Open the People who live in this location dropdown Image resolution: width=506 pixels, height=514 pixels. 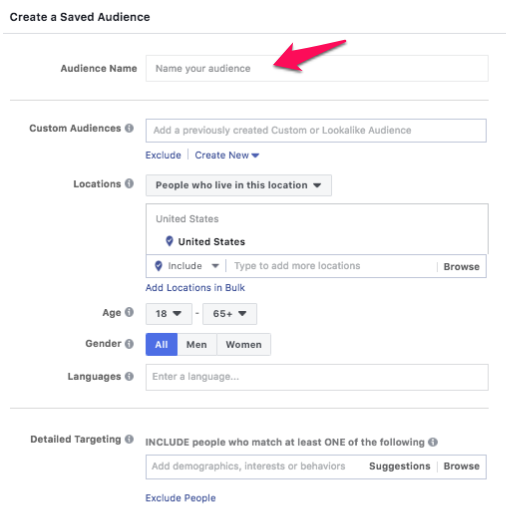point(238,185)
